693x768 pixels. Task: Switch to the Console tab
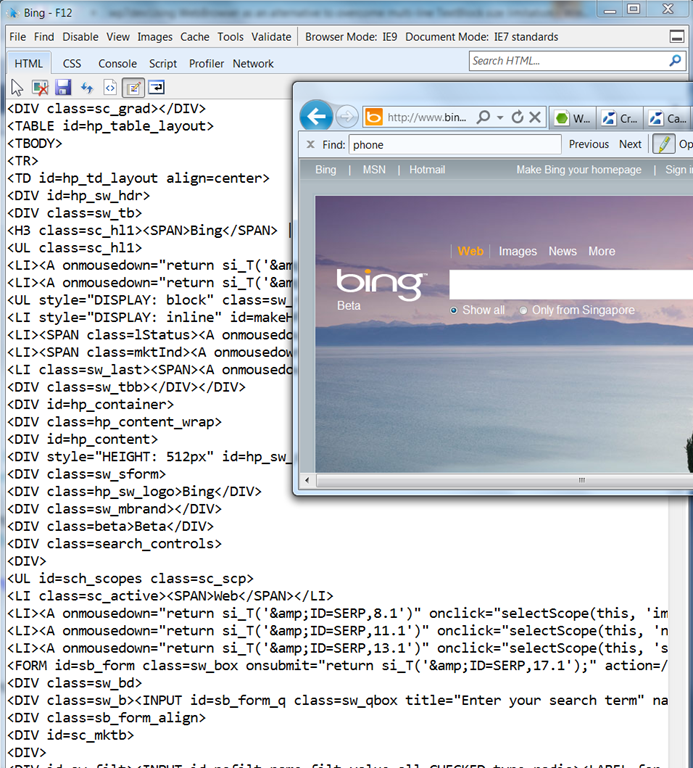point(117,63)
